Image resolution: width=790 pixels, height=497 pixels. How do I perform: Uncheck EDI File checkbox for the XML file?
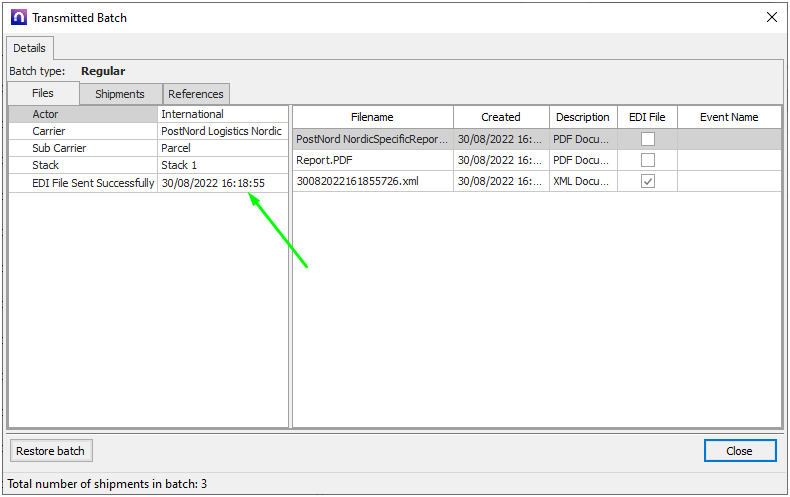648,181
